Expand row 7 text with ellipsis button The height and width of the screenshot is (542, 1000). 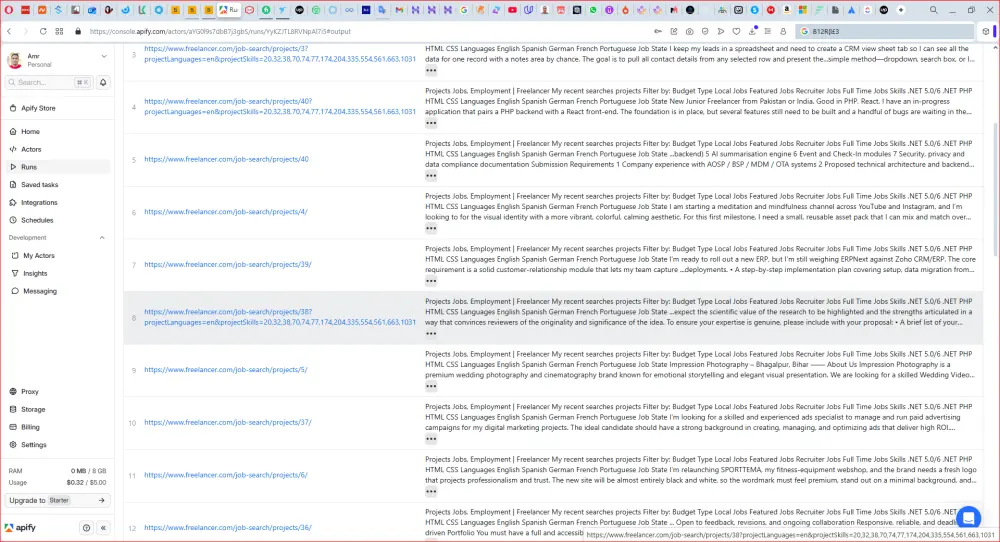(x=431, y=281)
